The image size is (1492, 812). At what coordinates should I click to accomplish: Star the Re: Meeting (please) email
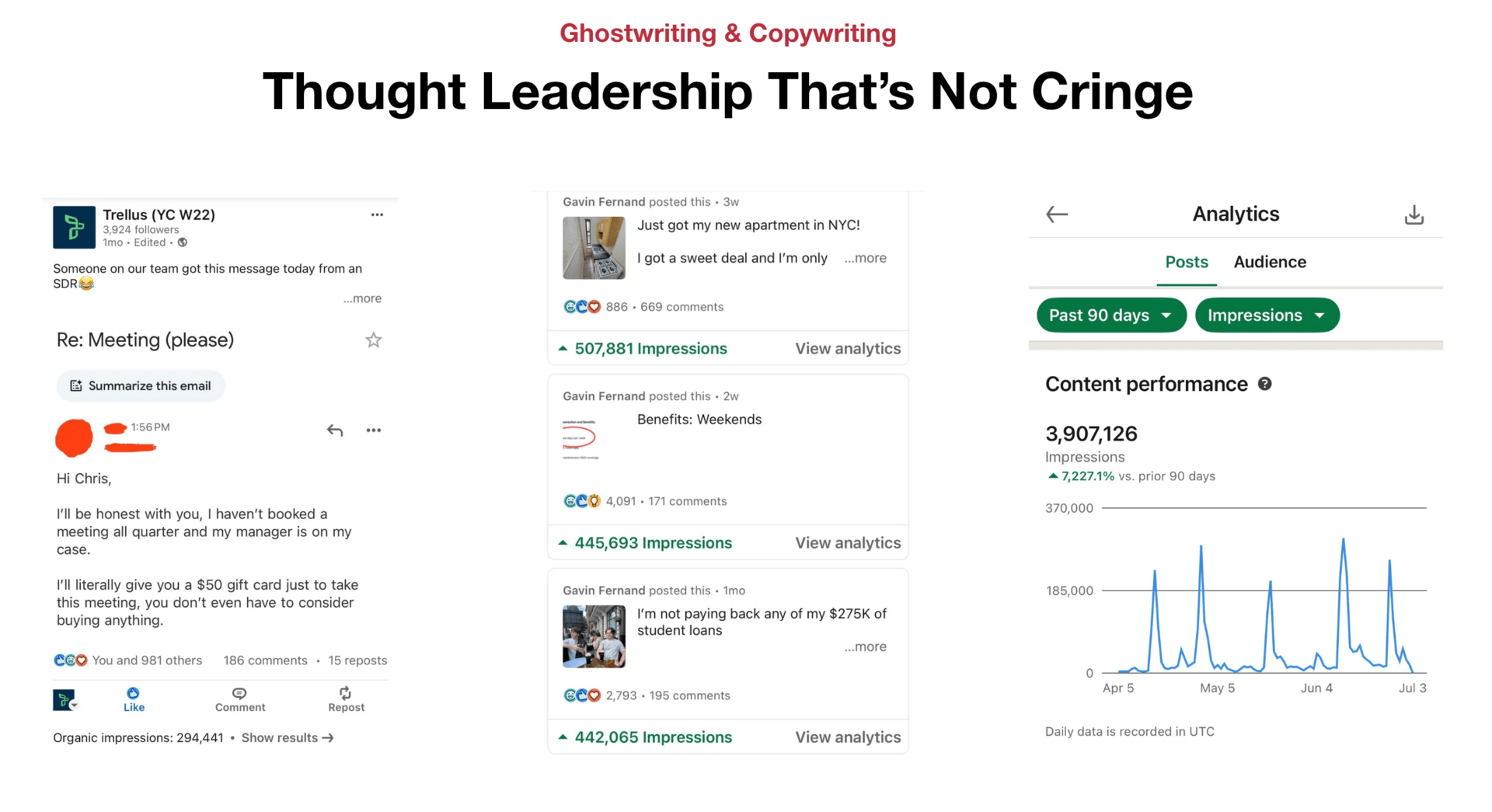coord(374,340)
